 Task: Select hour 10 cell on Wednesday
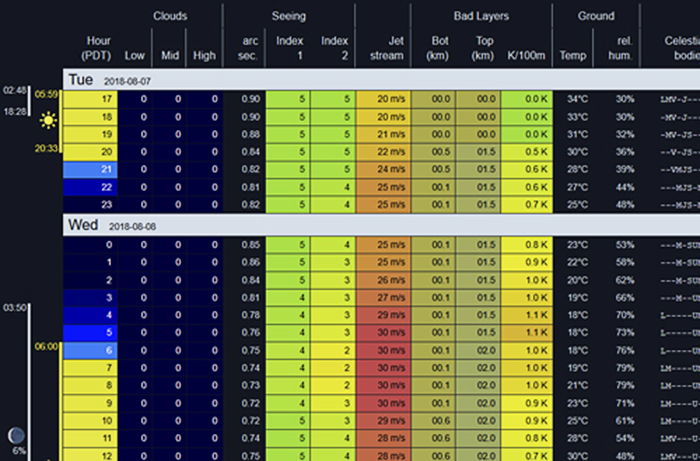90,421
